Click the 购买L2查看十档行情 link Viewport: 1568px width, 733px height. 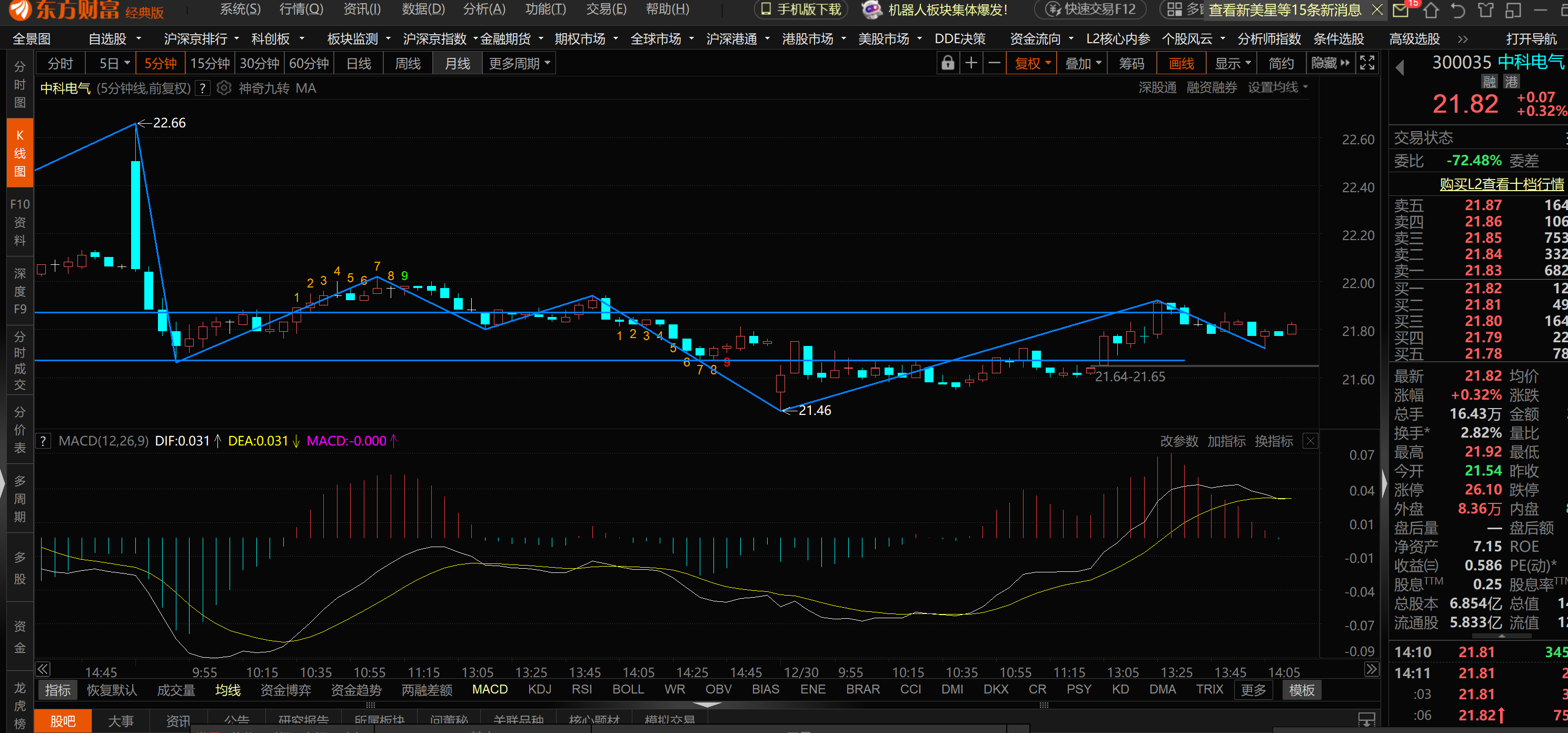1501,184
